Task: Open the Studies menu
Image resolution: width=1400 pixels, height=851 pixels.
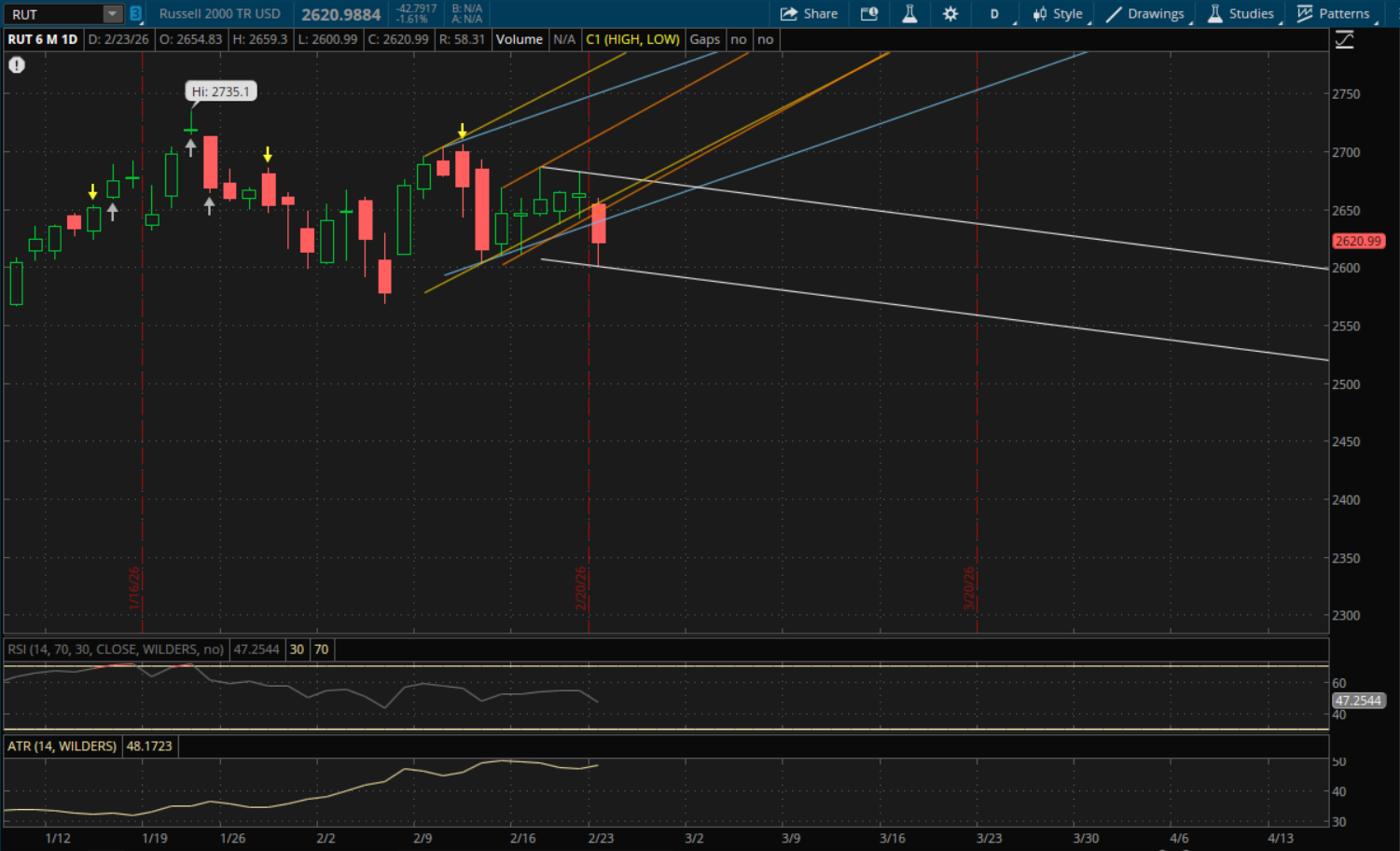Action: pos(1241,14)
